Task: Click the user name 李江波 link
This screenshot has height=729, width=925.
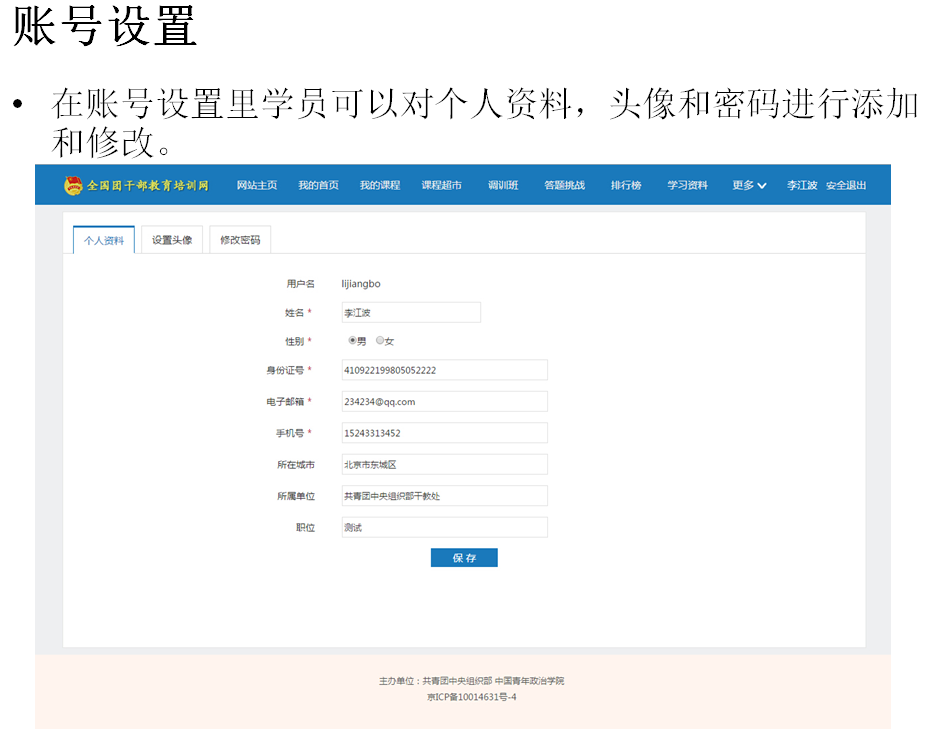Action: [802, 185]
